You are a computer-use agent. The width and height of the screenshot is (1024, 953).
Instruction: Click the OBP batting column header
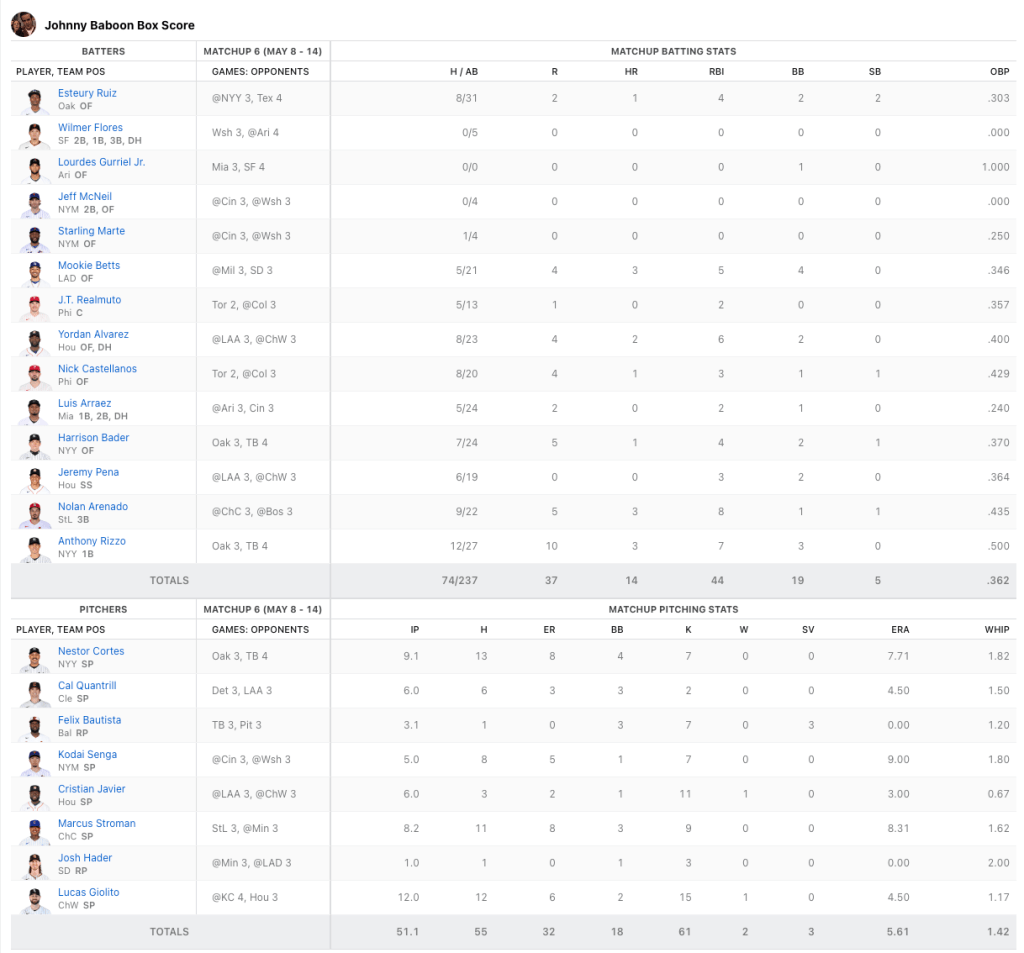pos(999,72)
